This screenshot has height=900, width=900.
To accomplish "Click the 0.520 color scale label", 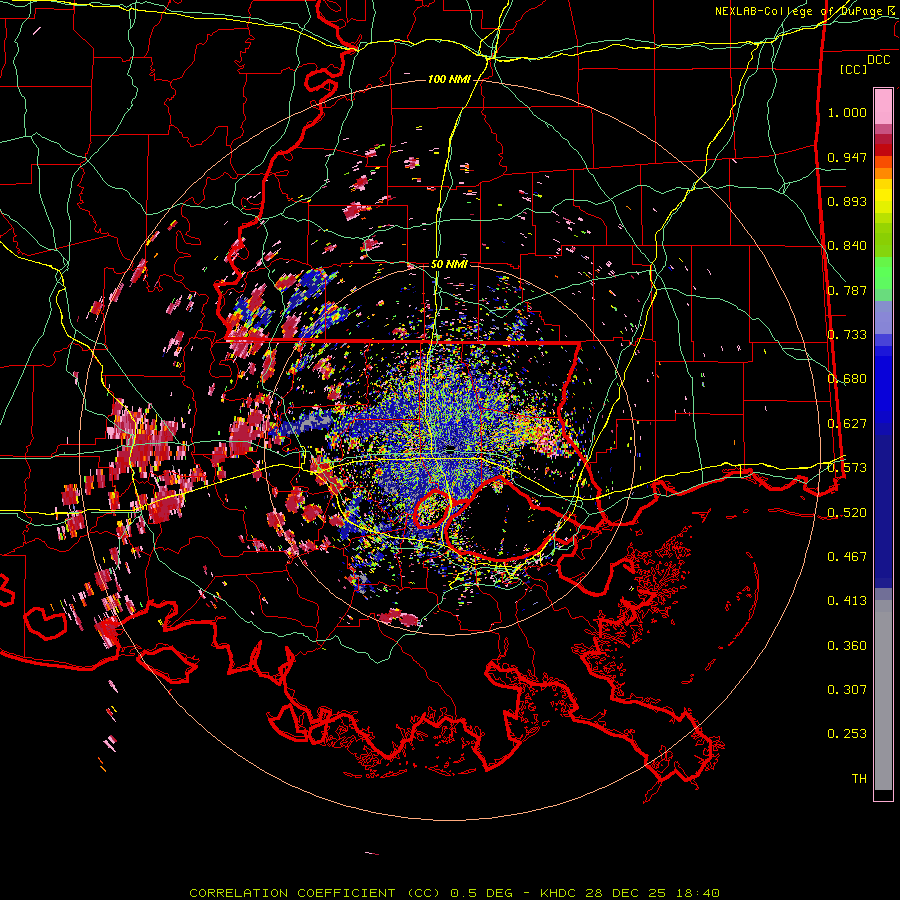I will pos(847,513).
